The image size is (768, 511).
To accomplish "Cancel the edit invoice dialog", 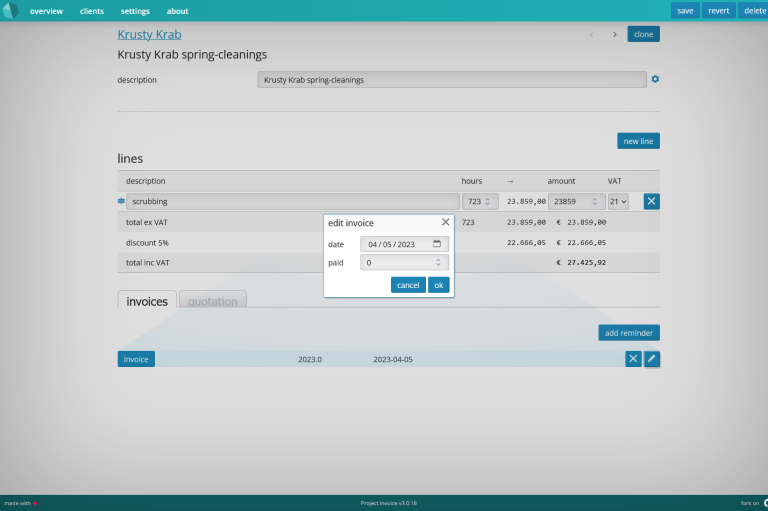I will point(408,285).
